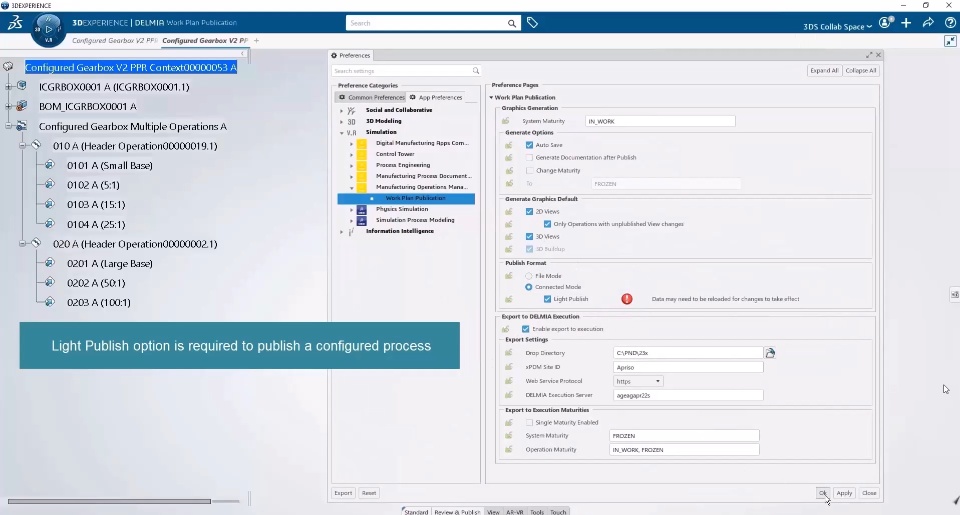
Task: Open the AR-VR toolbar tab
Action: point(514,511)
